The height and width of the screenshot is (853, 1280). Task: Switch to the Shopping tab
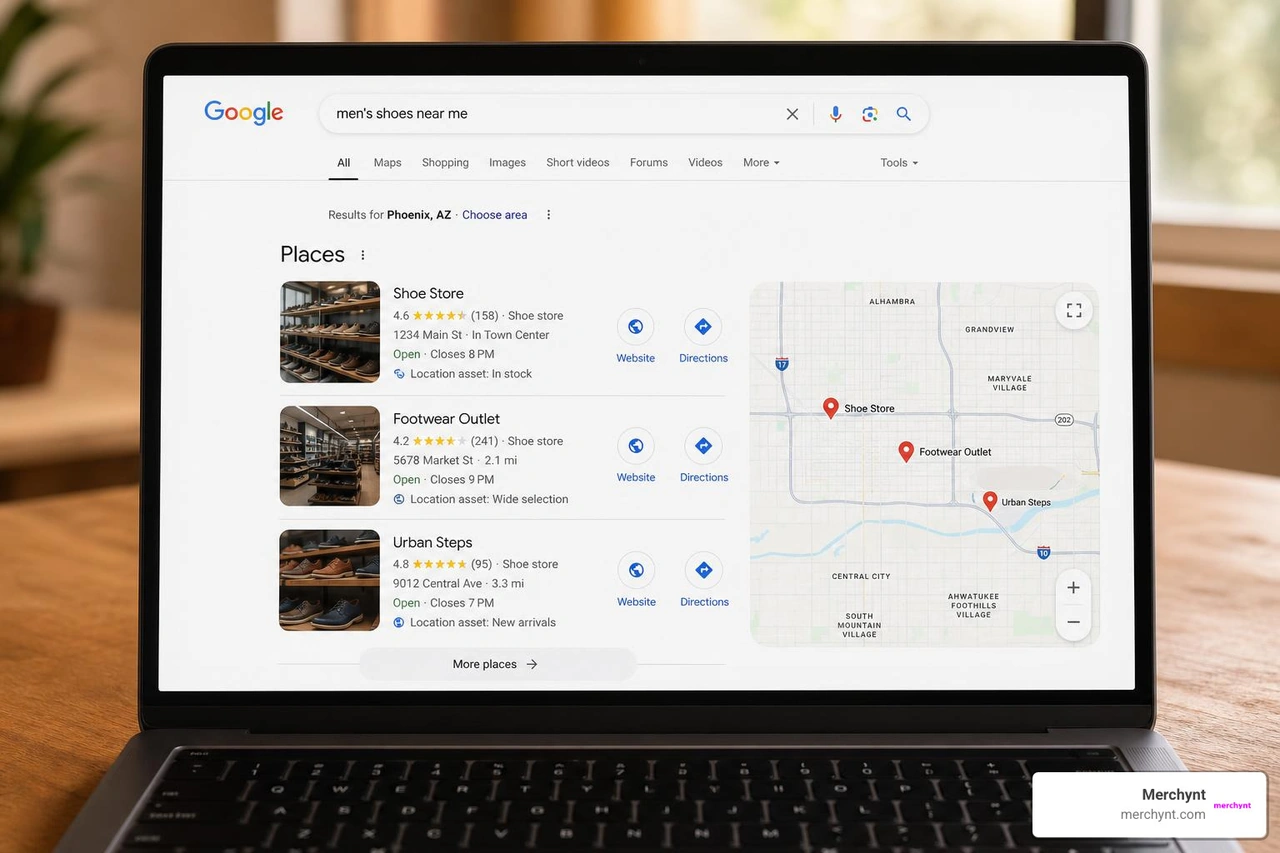(x=445, y=162)
